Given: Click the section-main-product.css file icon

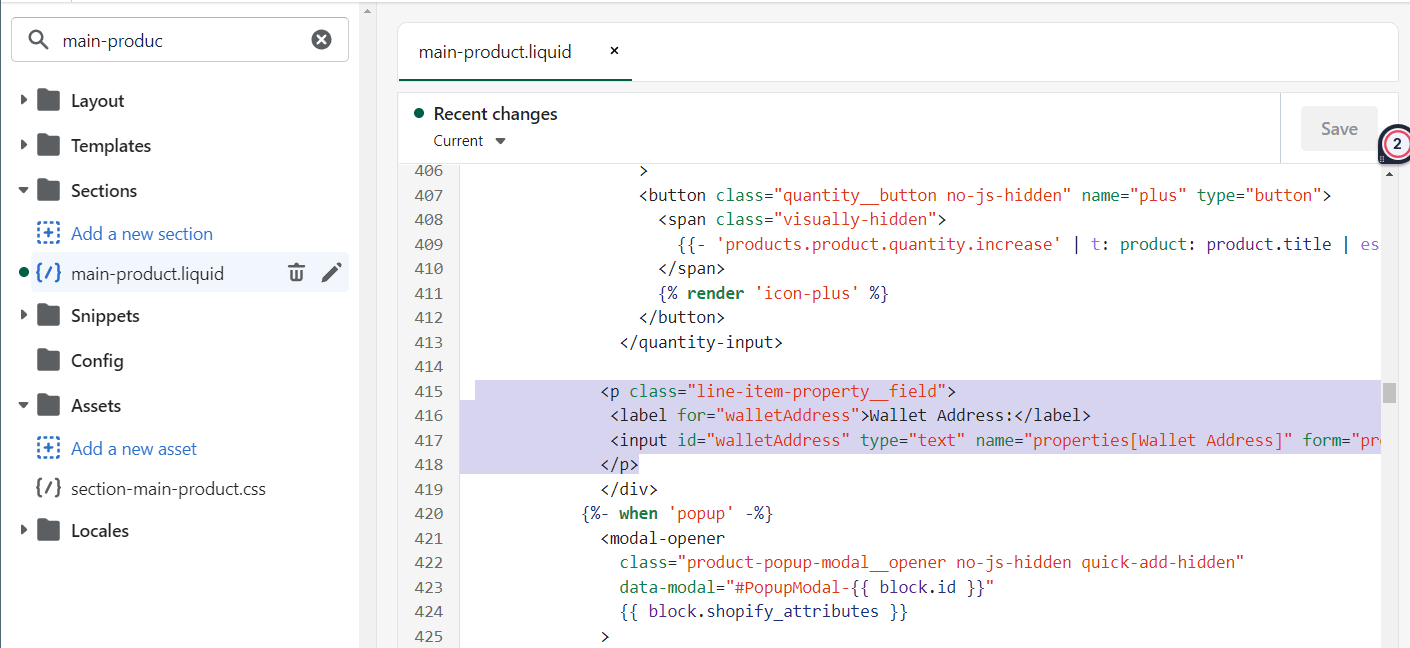Looking at the screenshot, I should click(49, 489).
